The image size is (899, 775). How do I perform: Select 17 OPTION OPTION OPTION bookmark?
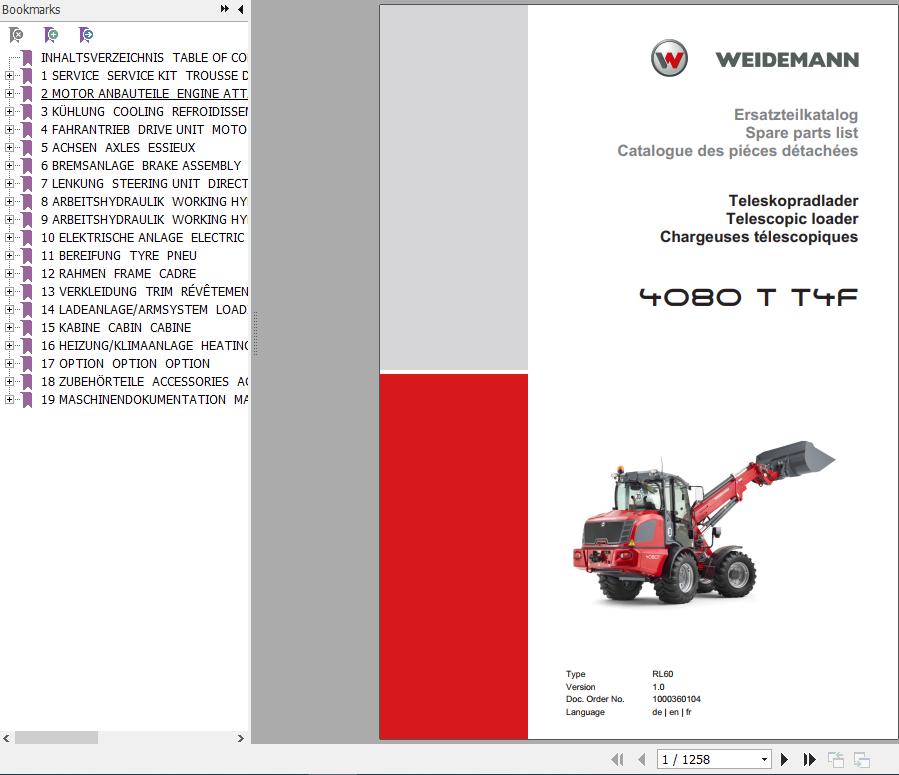pyautogui.click(x=126, y=363)
